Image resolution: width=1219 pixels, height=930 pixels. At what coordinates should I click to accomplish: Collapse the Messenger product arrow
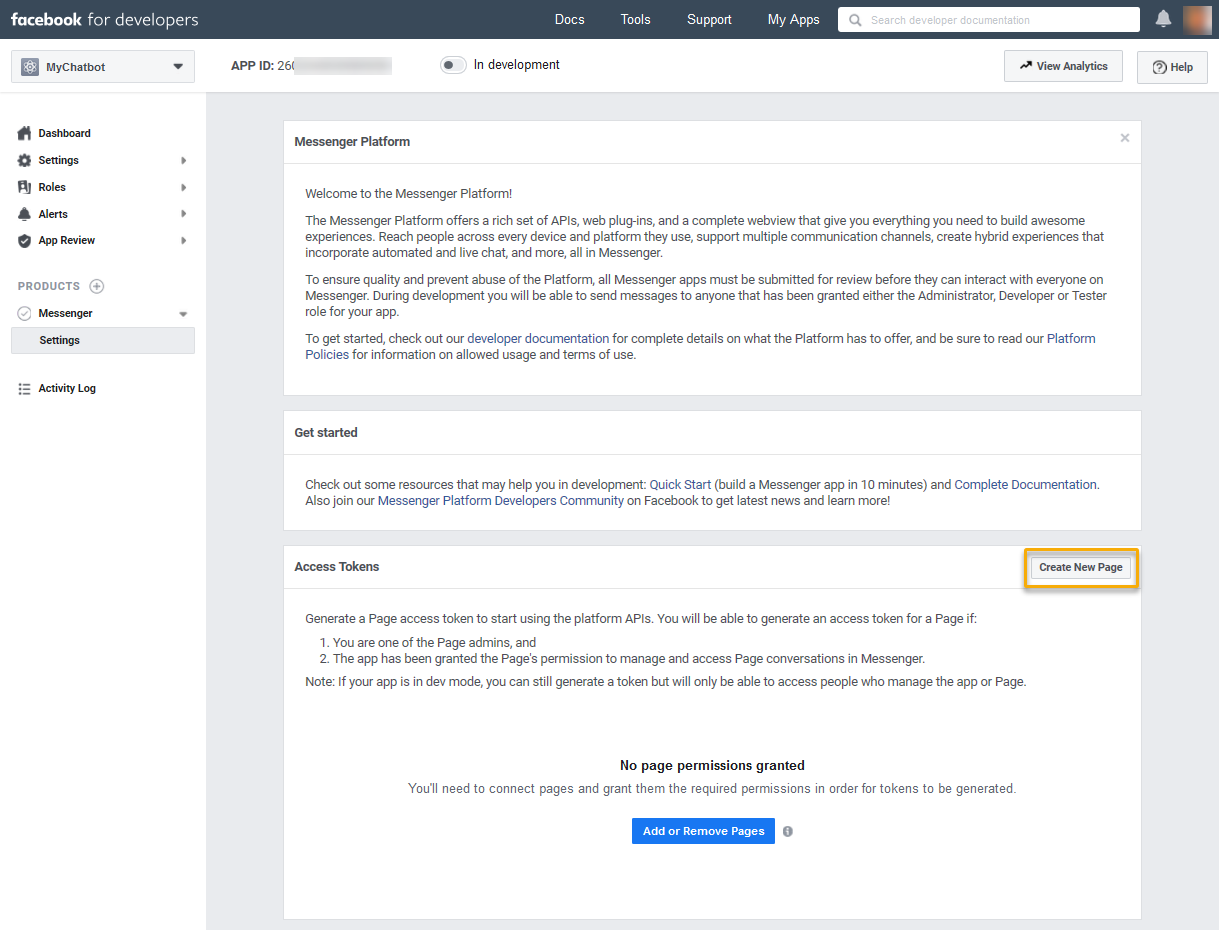(x=183, y=314)
